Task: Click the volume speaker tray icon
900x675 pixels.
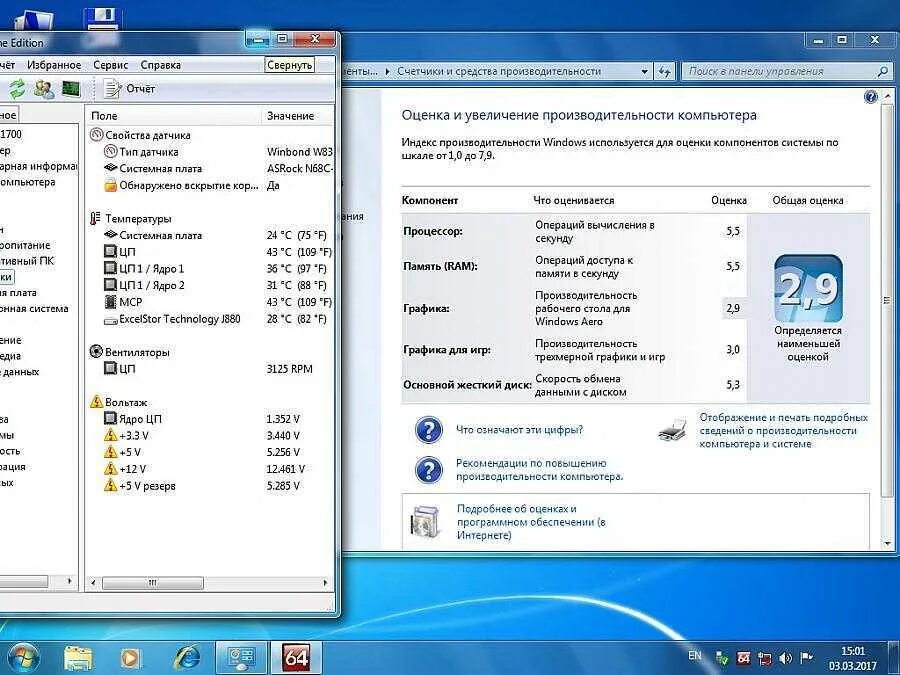Action: [x=785, y=658]
